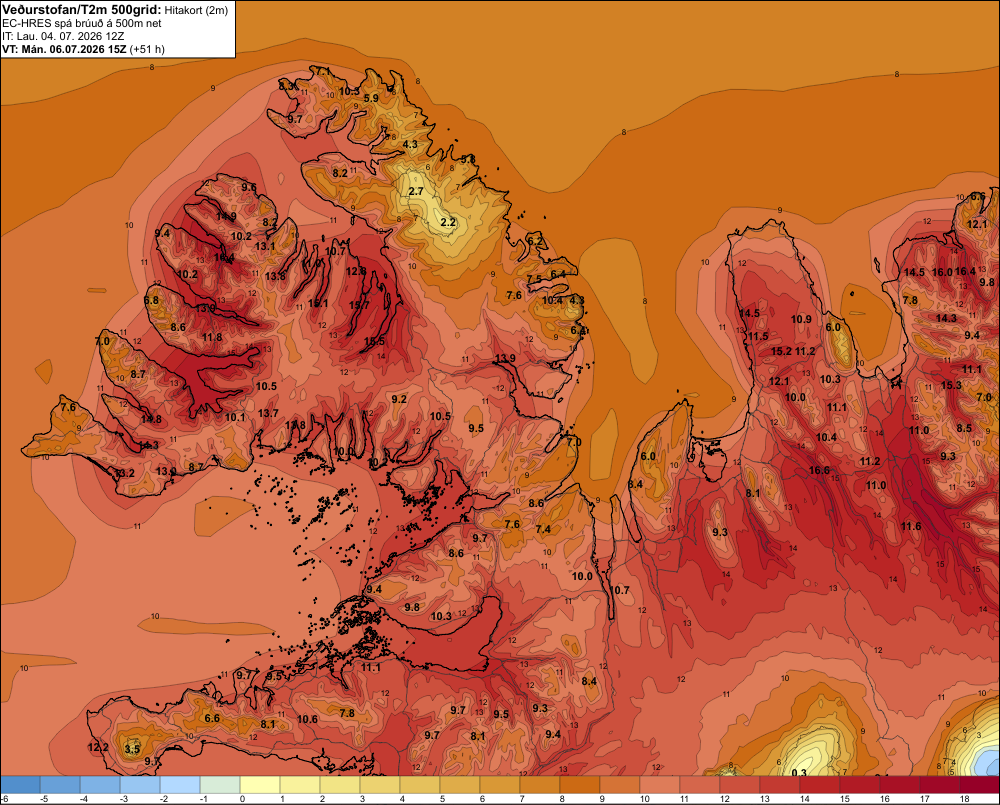Select the 15.7 temperature reading
The width and height of the screenshot is (1000, 805).
pyautogui.click(x=359, y=305)
